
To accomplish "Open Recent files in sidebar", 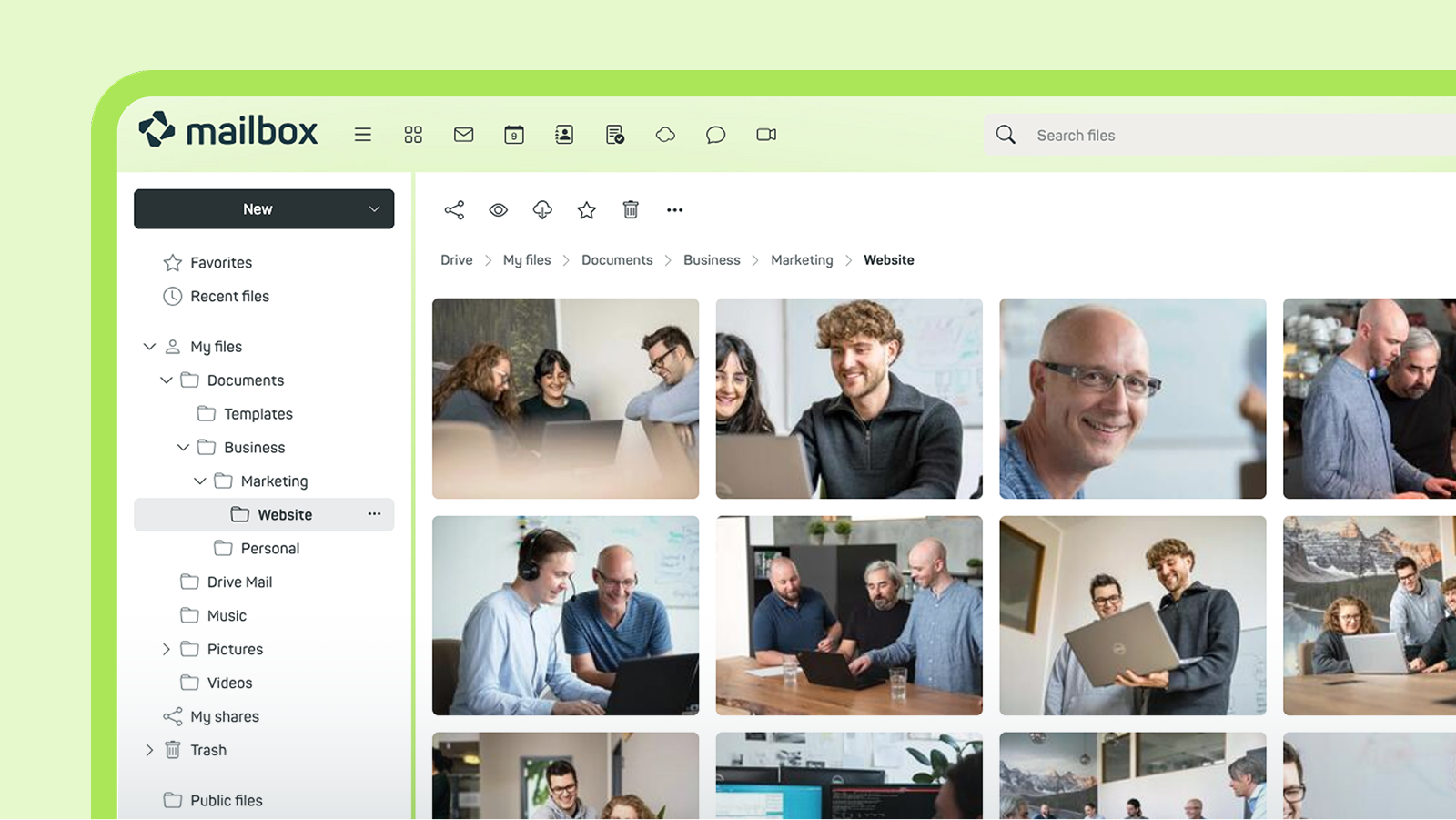I will tap(228, 296).
